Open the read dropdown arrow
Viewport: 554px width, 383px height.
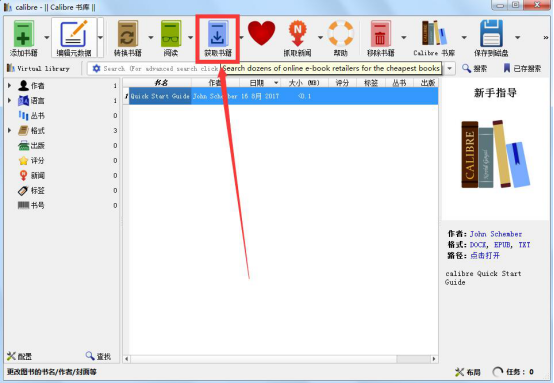(190, 37)
